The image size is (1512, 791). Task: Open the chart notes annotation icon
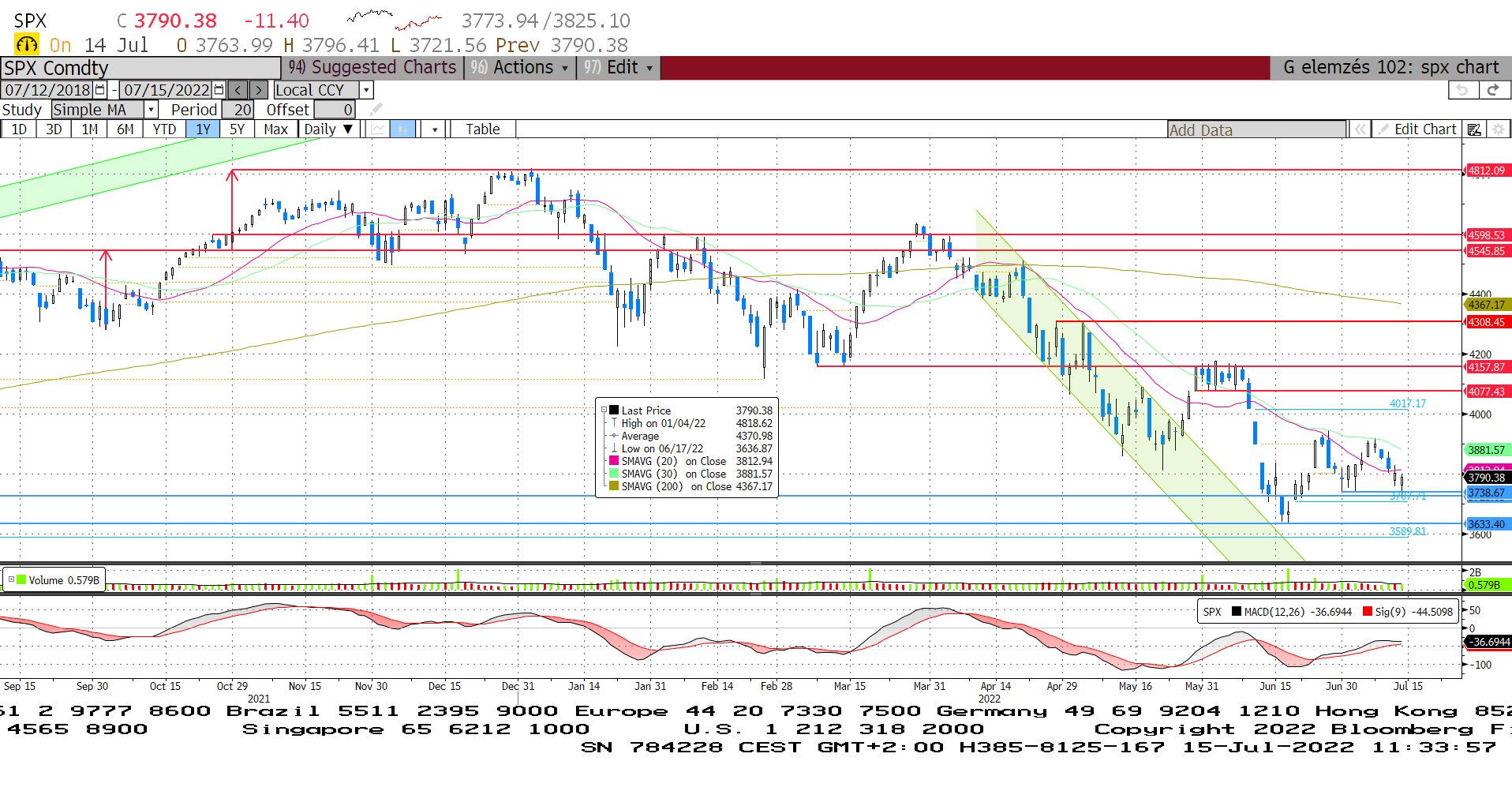(x=1474, y=129)
